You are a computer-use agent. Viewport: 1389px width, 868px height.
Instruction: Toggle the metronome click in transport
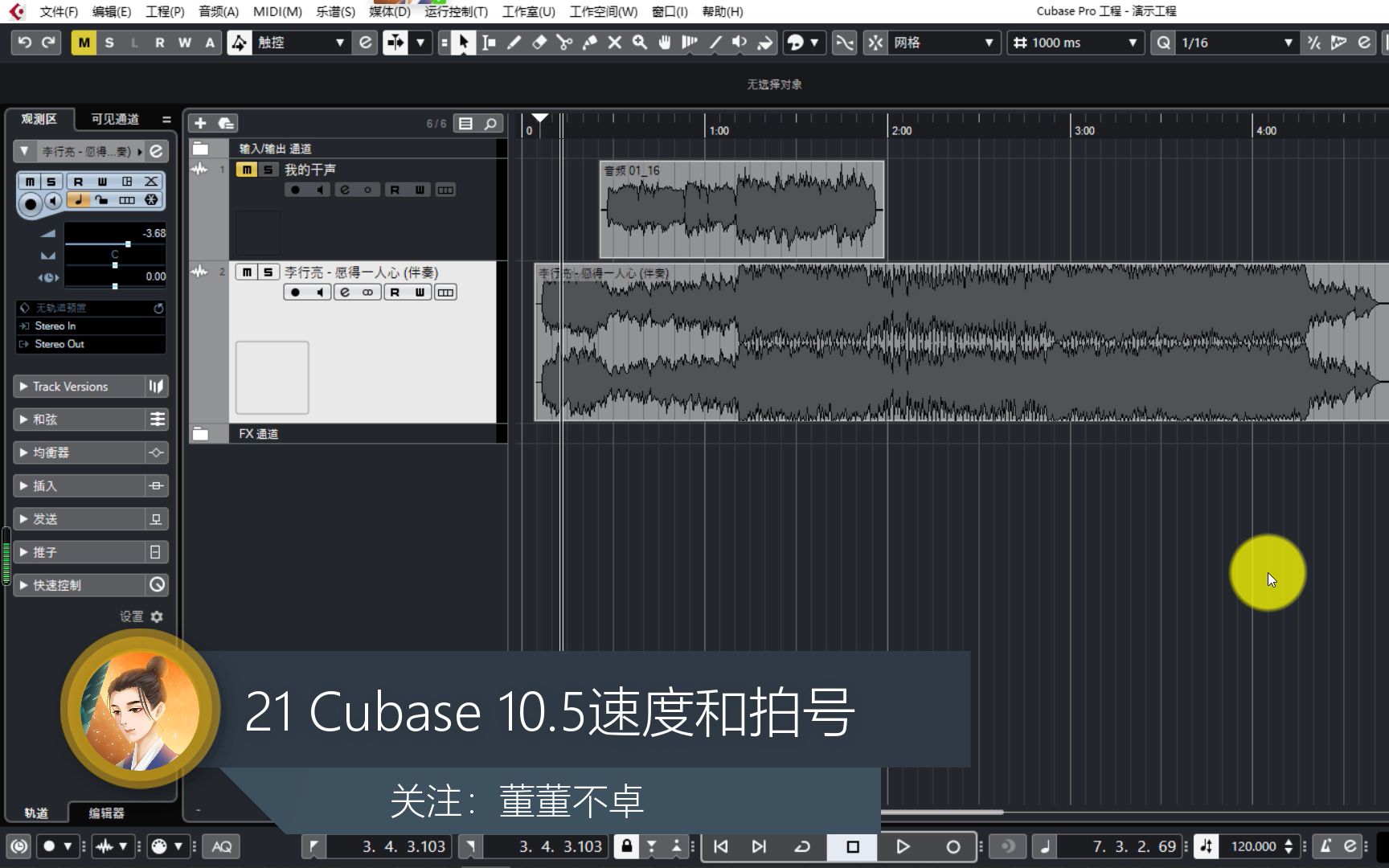pos(1326,846)
